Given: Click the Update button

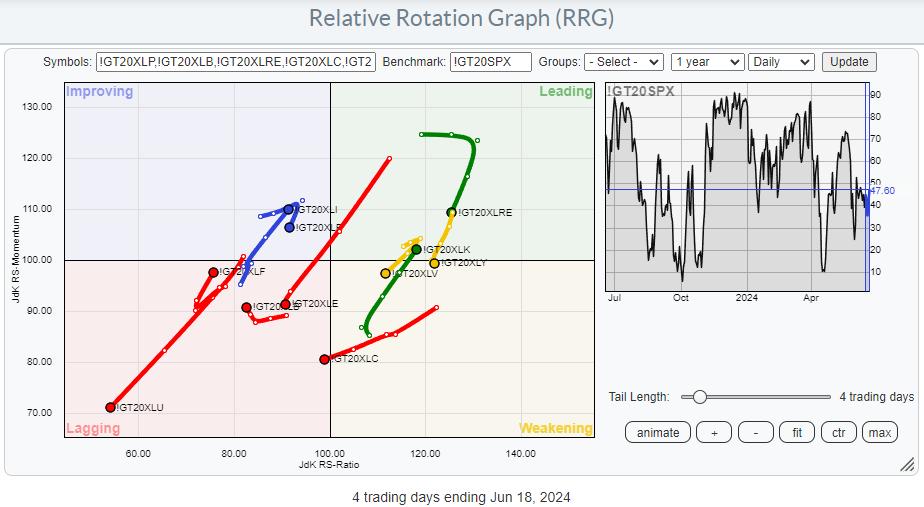Looking at the screenshot, I should (x=849, y=62).
